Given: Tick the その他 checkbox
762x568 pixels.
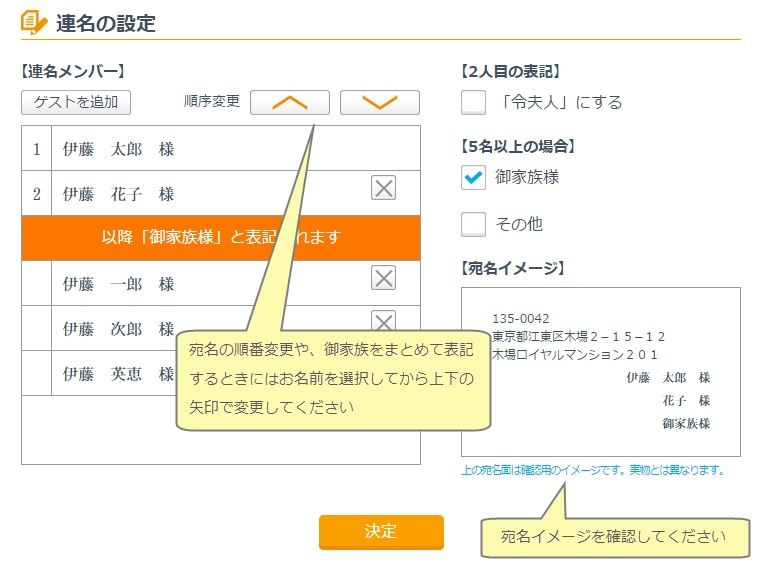Looking at the screenshot, I should coord(474,224).
